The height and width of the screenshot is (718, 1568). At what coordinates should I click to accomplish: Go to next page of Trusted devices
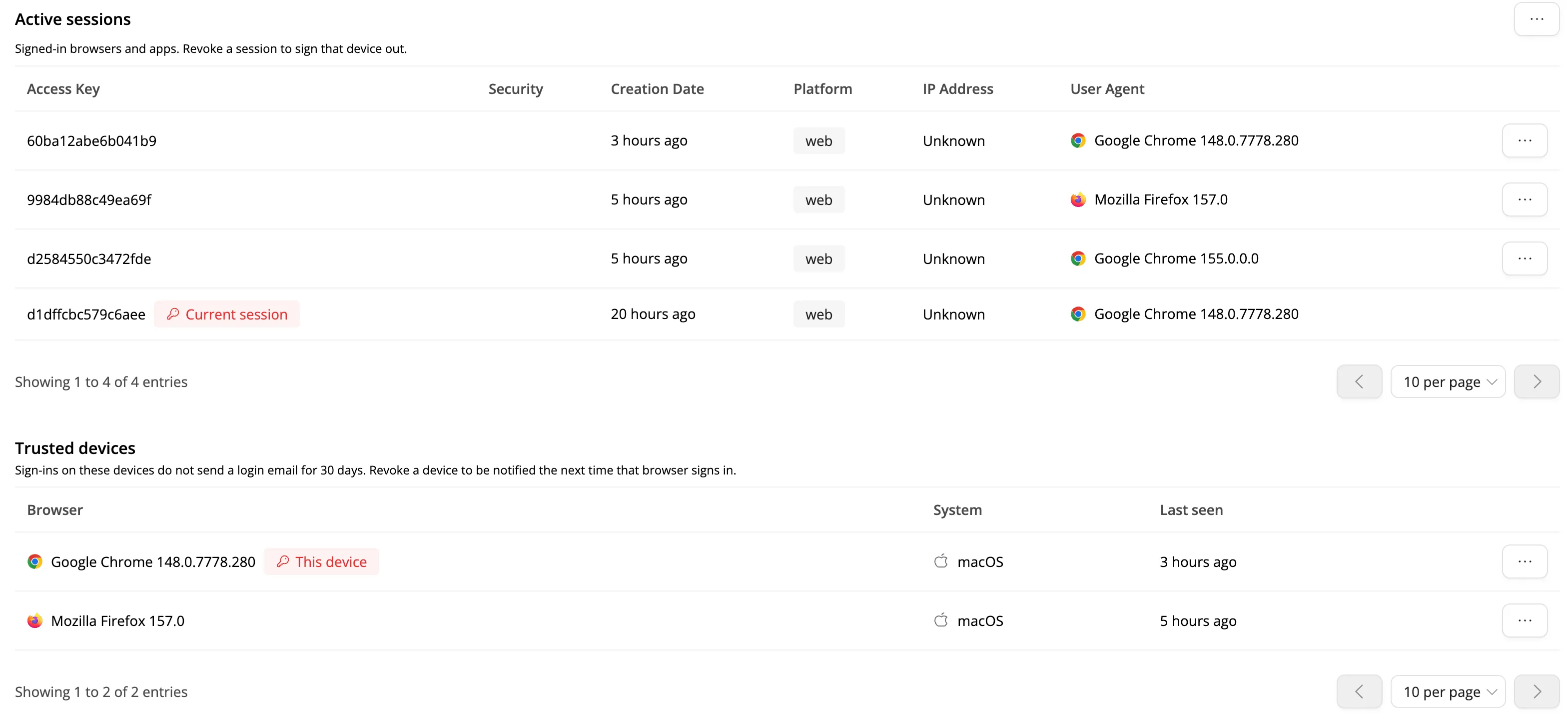1537,692
